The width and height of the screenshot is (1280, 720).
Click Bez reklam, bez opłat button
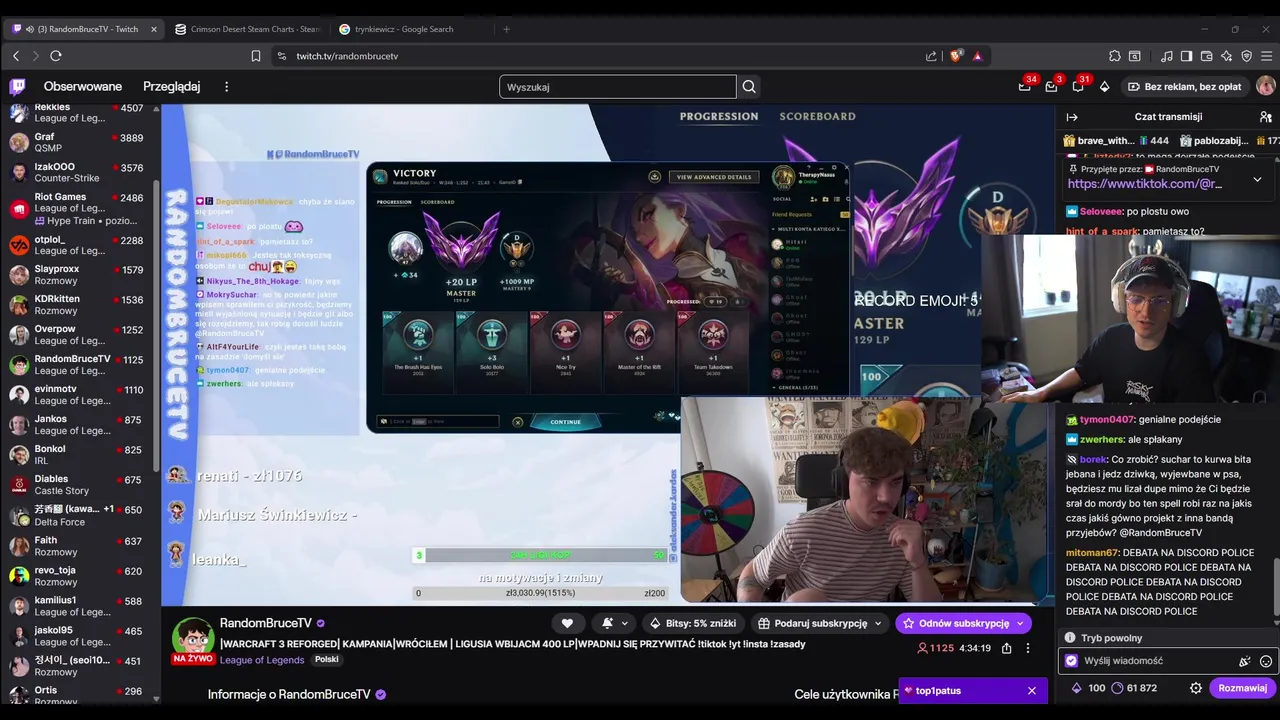point(1184,87)
